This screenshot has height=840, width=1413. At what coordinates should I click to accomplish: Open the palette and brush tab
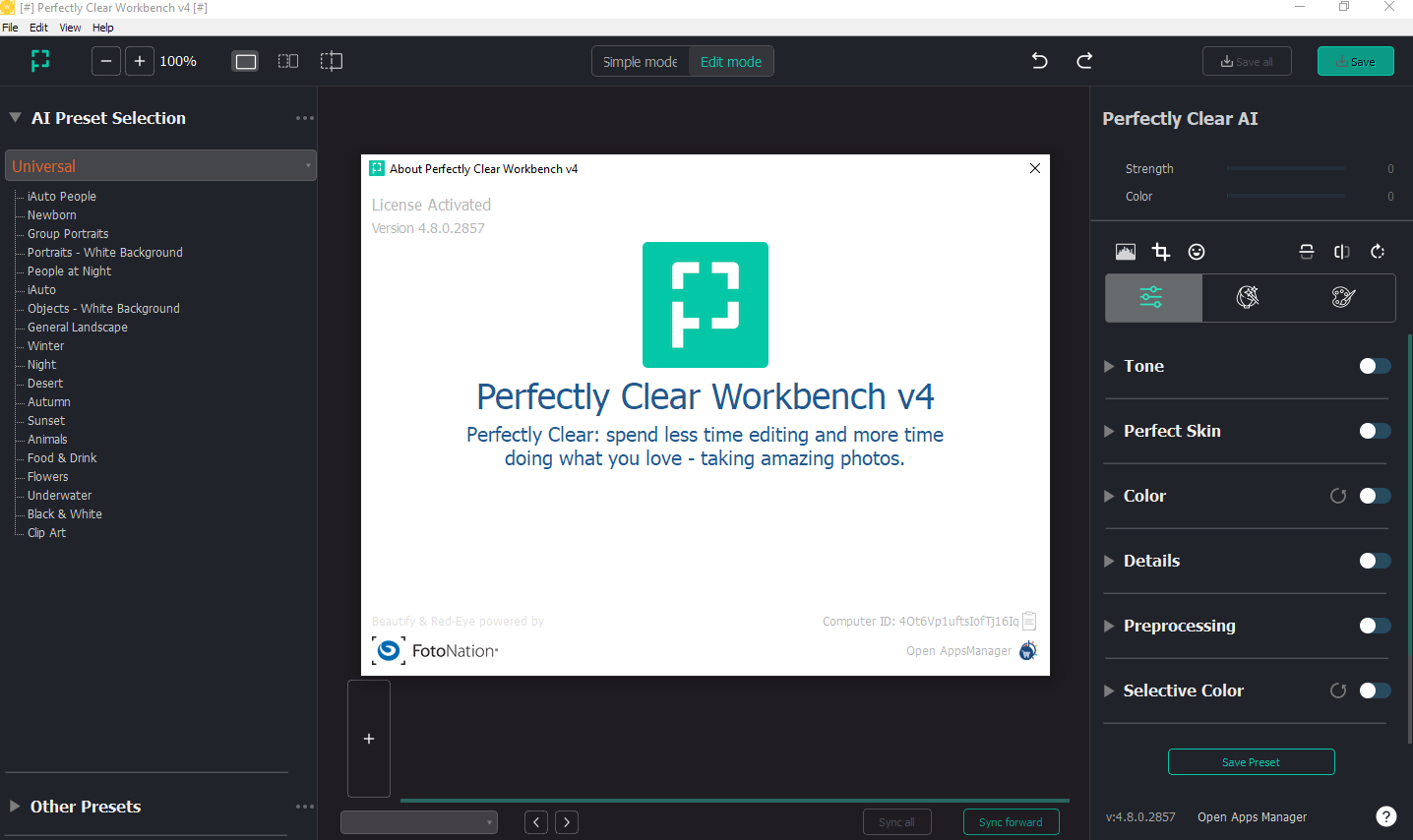click(1344, 297)
